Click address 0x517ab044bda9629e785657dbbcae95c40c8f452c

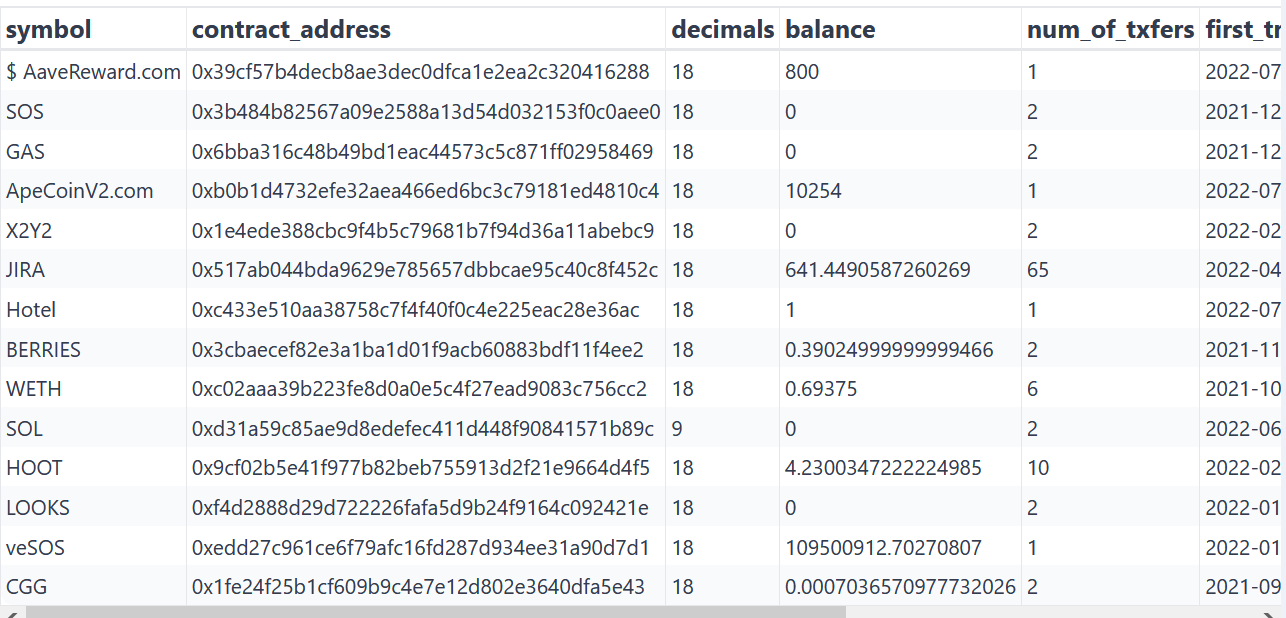[425, 270]
